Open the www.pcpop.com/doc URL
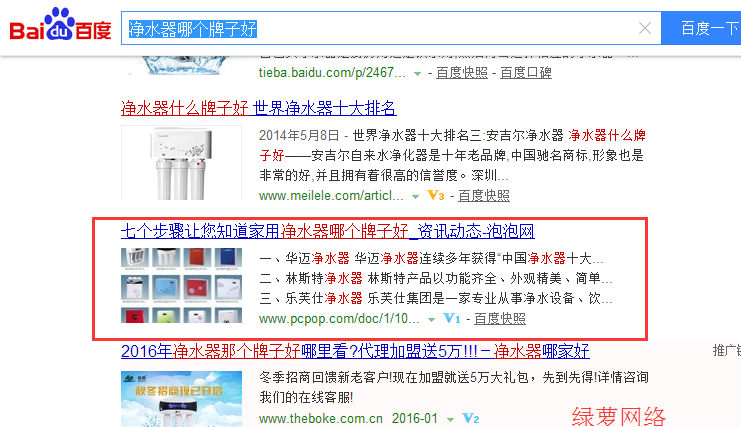Image resolution: width=741 pixels, height=427 pixels. point(339,319)
